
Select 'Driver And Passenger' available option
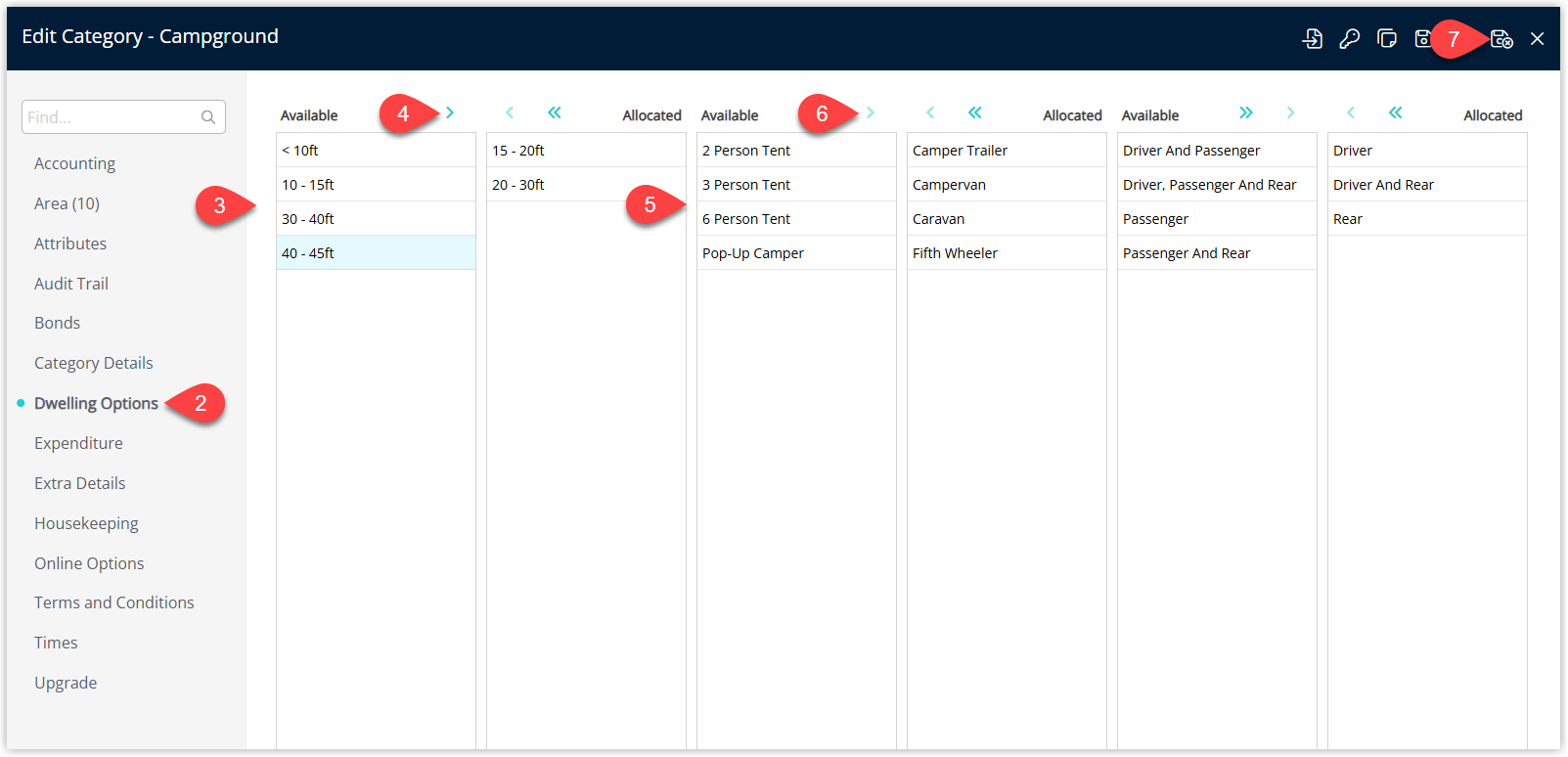pyautogui.click(x=1217, y=151)
